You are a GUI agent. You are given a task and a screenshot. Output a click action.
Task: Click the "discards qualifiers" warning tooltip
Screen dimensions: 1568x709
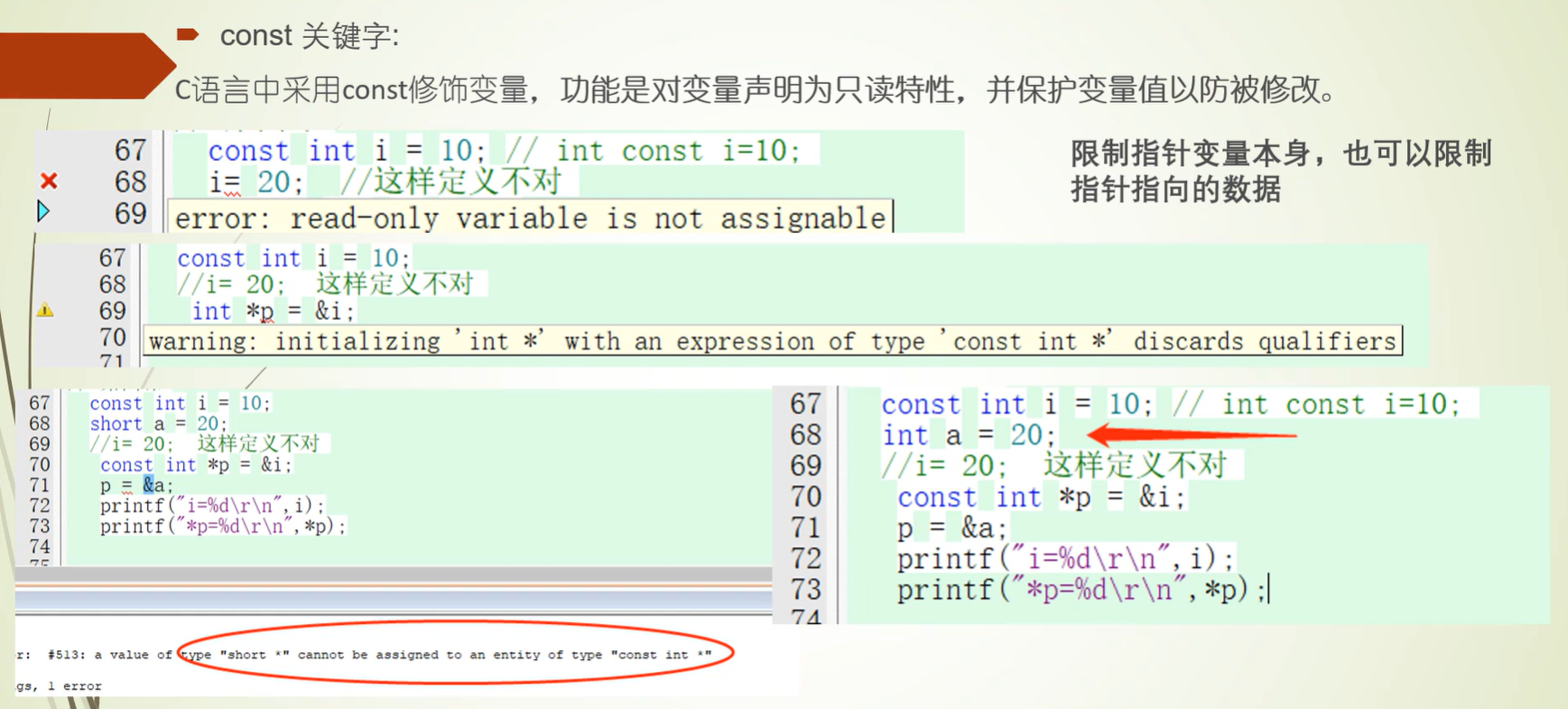772,341
